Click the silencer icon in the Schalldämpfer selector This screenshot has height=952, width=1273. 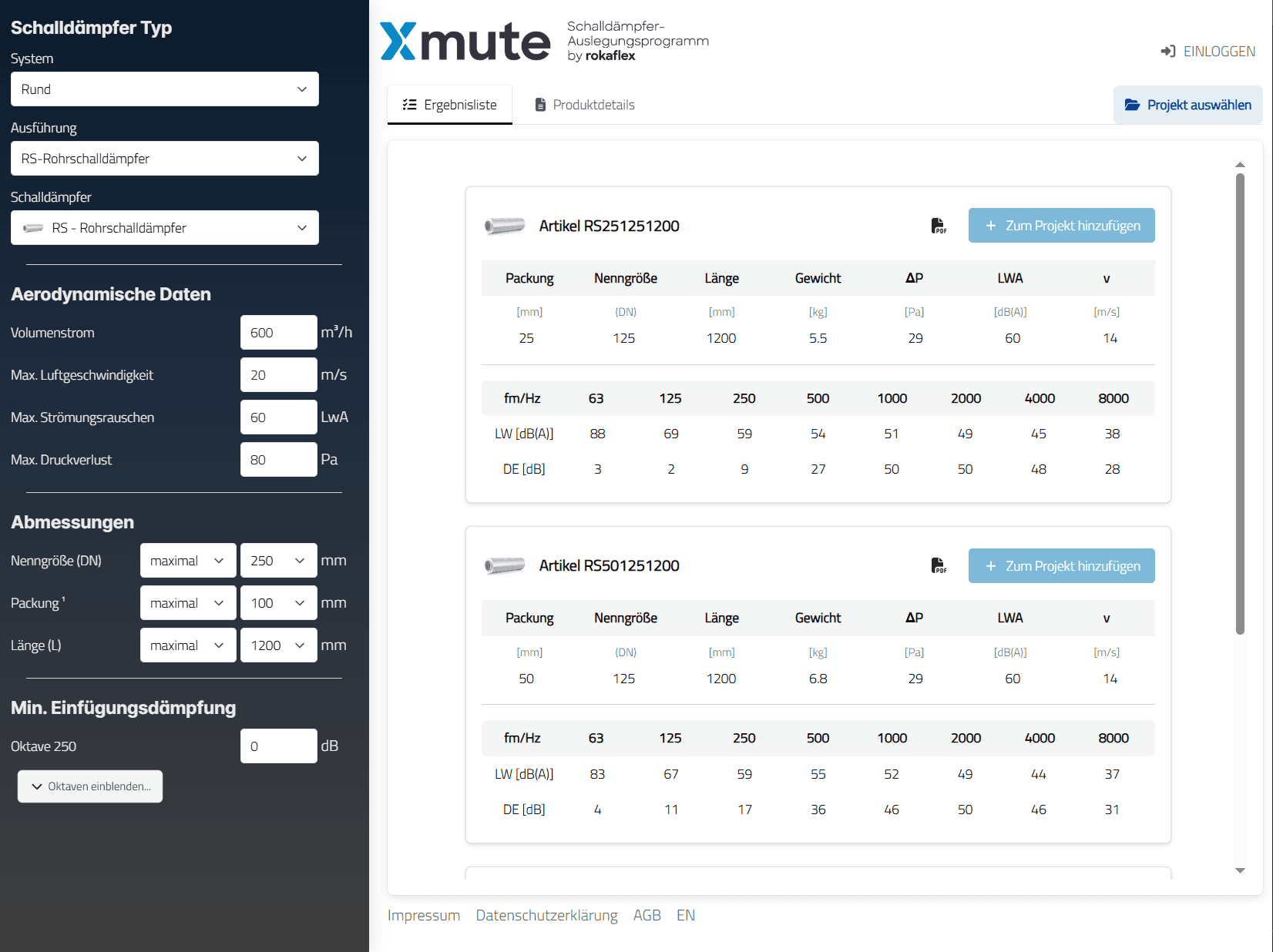32,228
